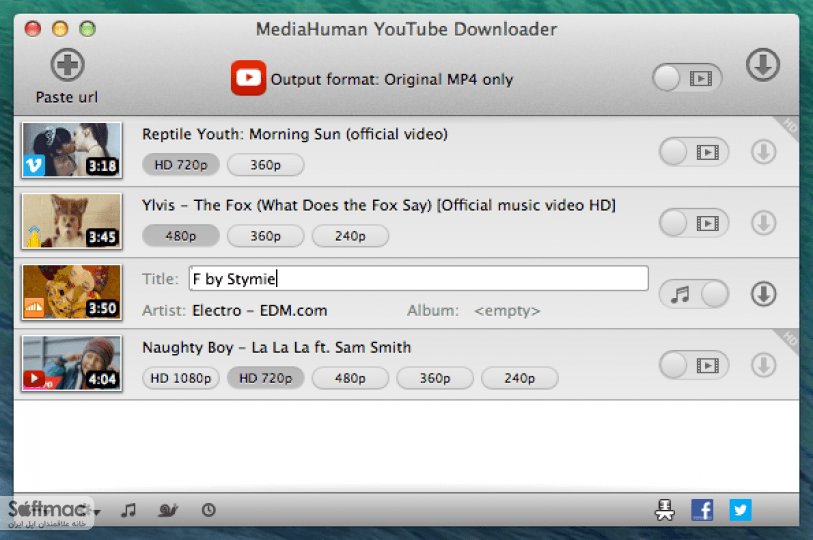Toggle video/audio switch for Ylvis The Fox
This screenshot has width=813, height=540.
point(694,223)
